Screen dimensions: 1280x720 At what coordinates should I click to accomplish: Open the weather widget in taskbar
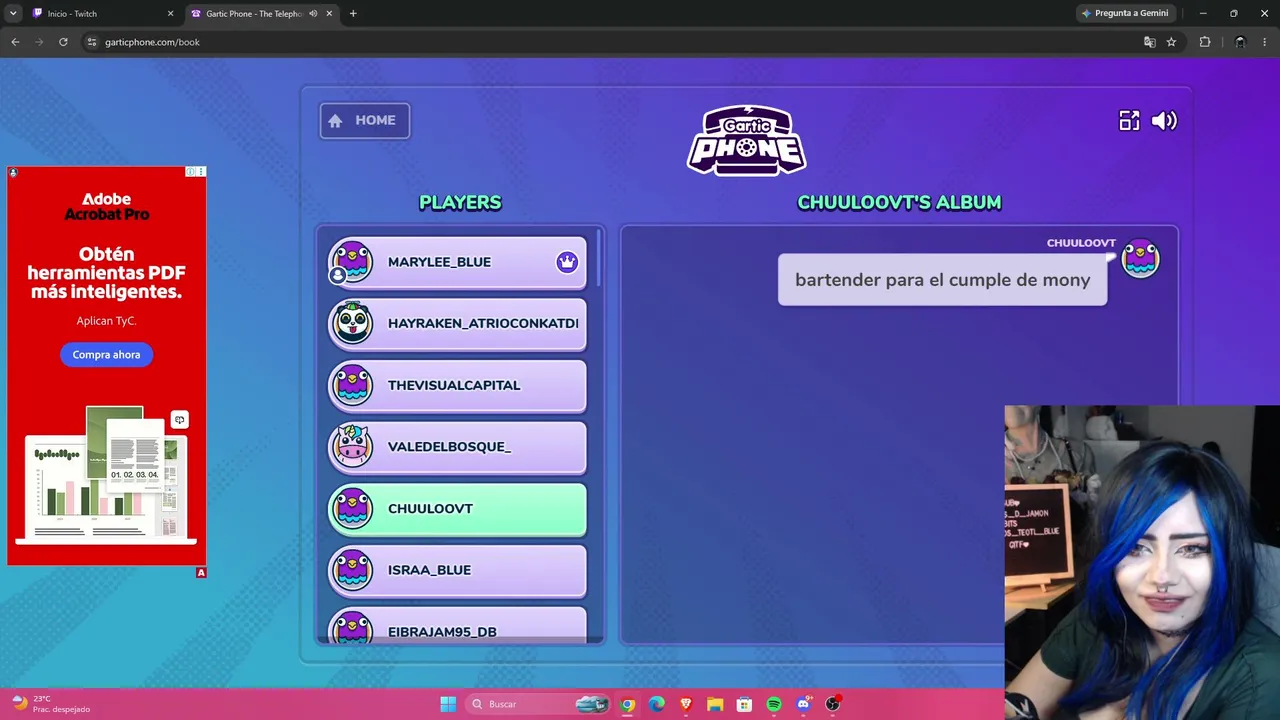(50, 704)
